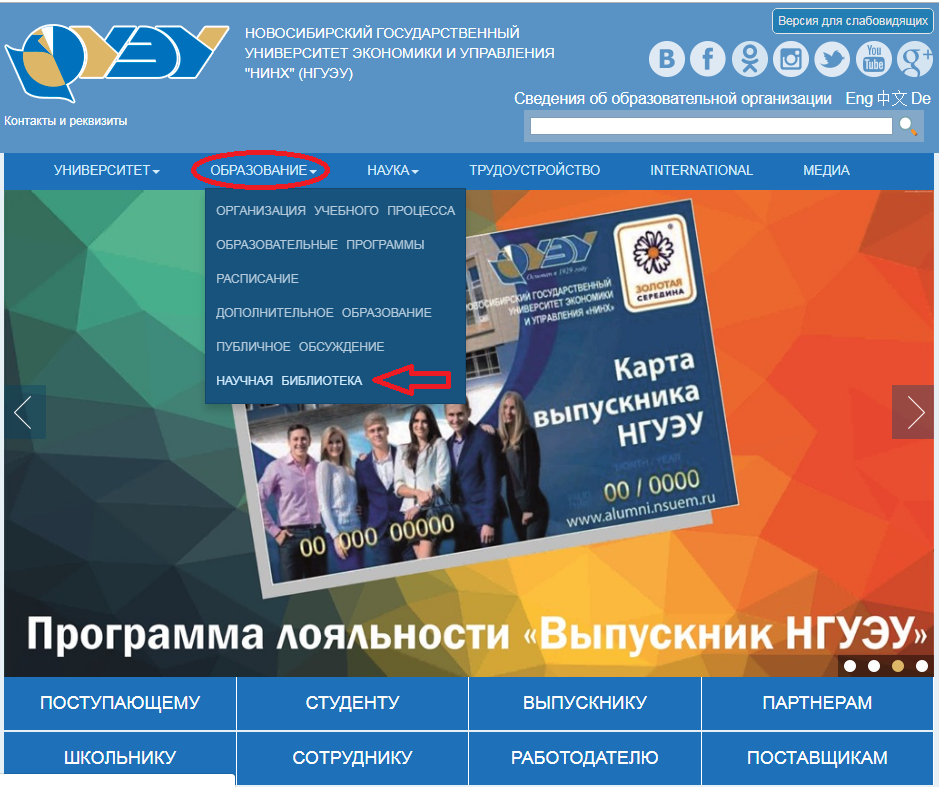Open the Google Plus social icon
The width and height of the screenshot is (939, 787).
tap(914, 59)
